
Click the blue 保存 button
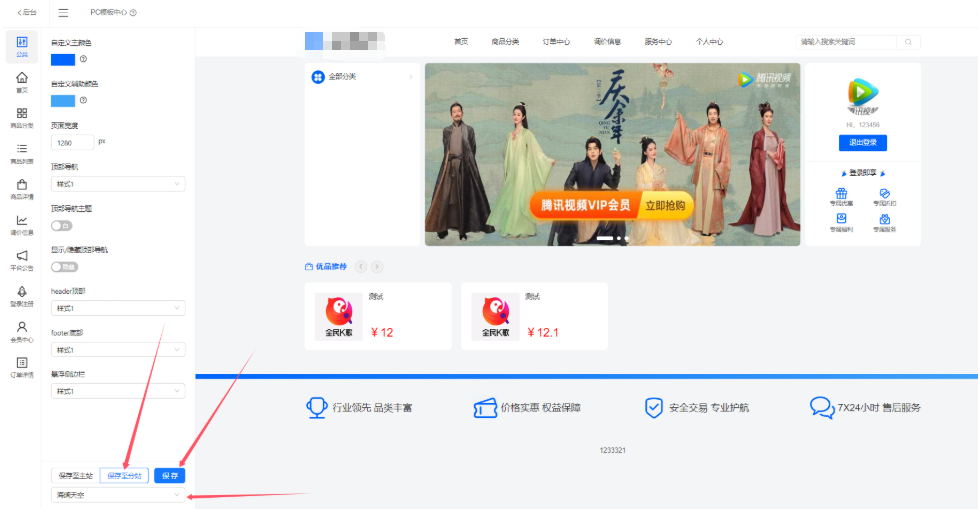[169, 475]
